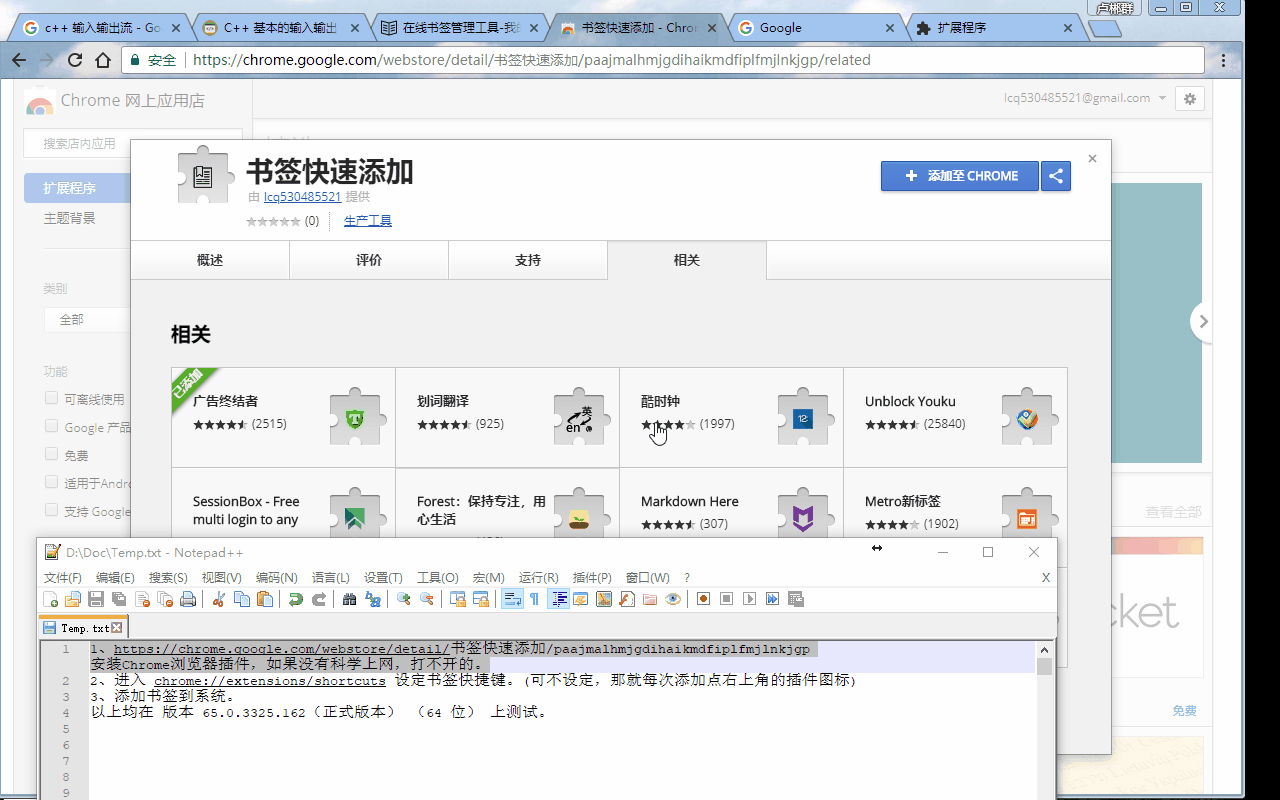Click the Save icon in Notepad++ toolbar

click(x=96, y=599)
